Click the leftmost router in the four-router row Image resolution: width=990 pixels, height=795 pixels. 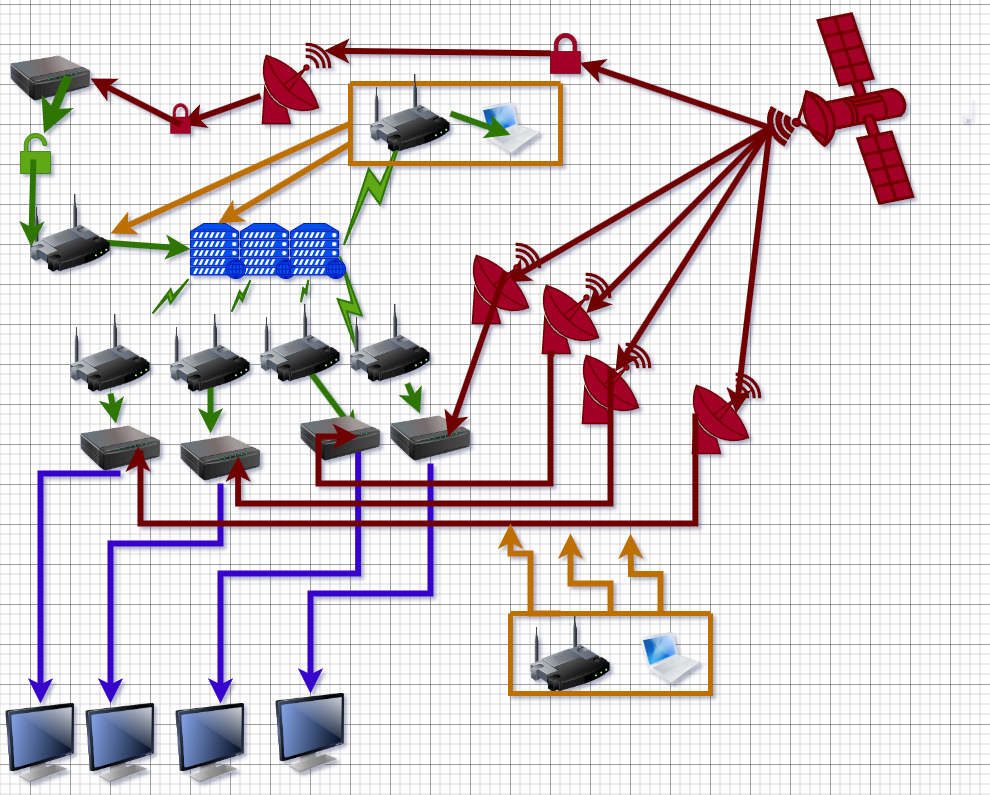(x=110, y=355)
